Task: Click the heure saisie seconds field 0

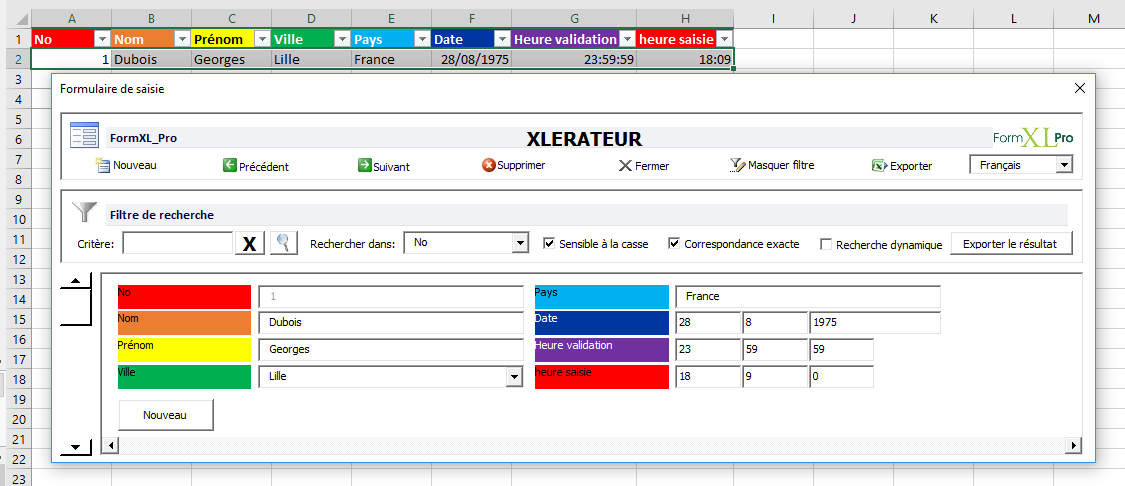Action: click(x=841, y=377)
